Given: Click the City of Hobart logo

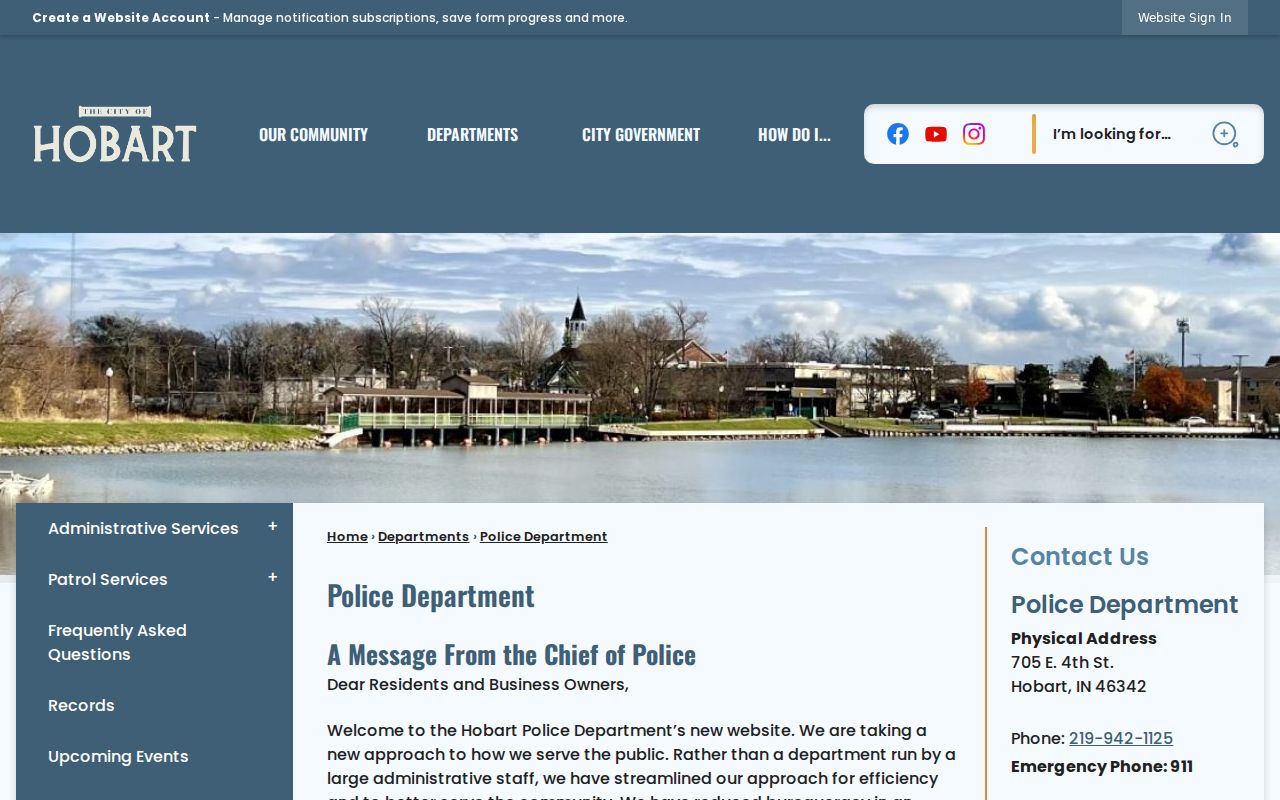Looking at the screenshot, I should click(115, 134).
